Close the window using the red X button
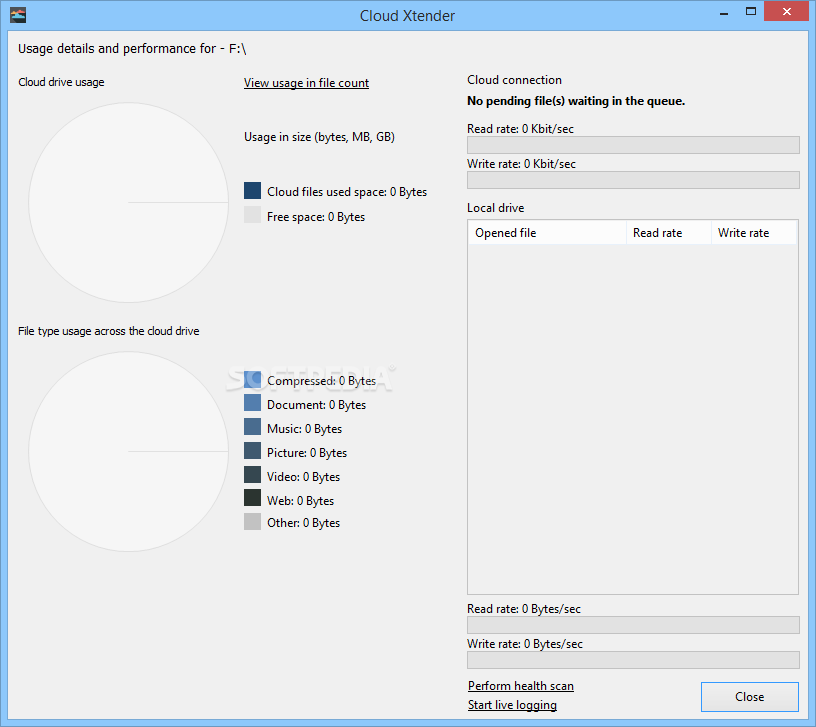This screenshot has height=727, width=816. 787,11
